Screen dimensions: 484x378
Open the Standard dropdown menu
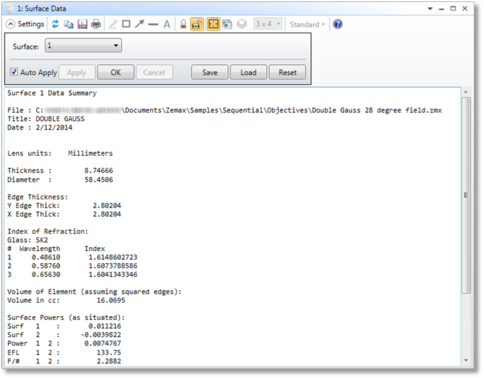(307, 24)
